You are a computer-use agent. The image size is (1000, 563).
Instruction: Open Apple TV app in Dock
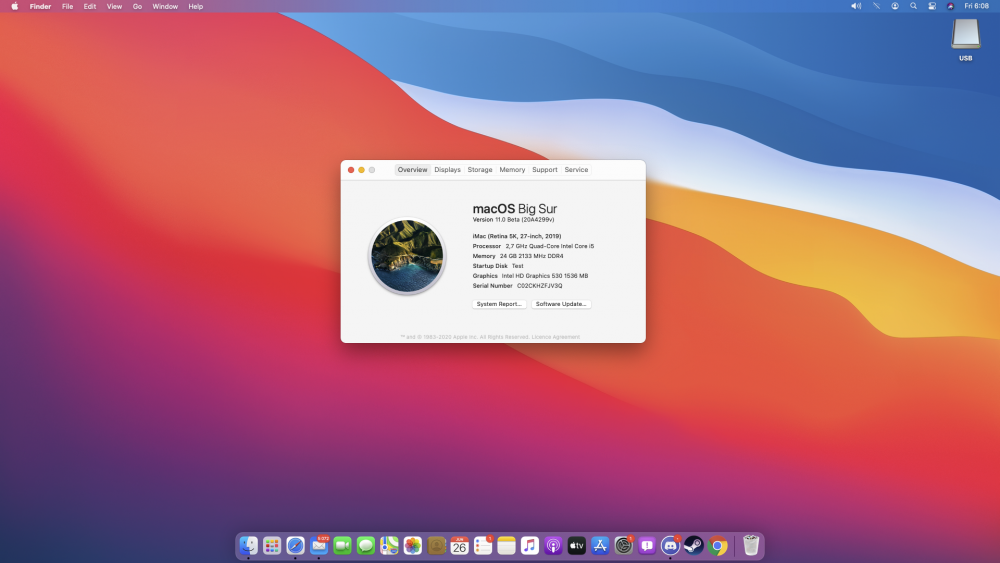coord(577,546)
